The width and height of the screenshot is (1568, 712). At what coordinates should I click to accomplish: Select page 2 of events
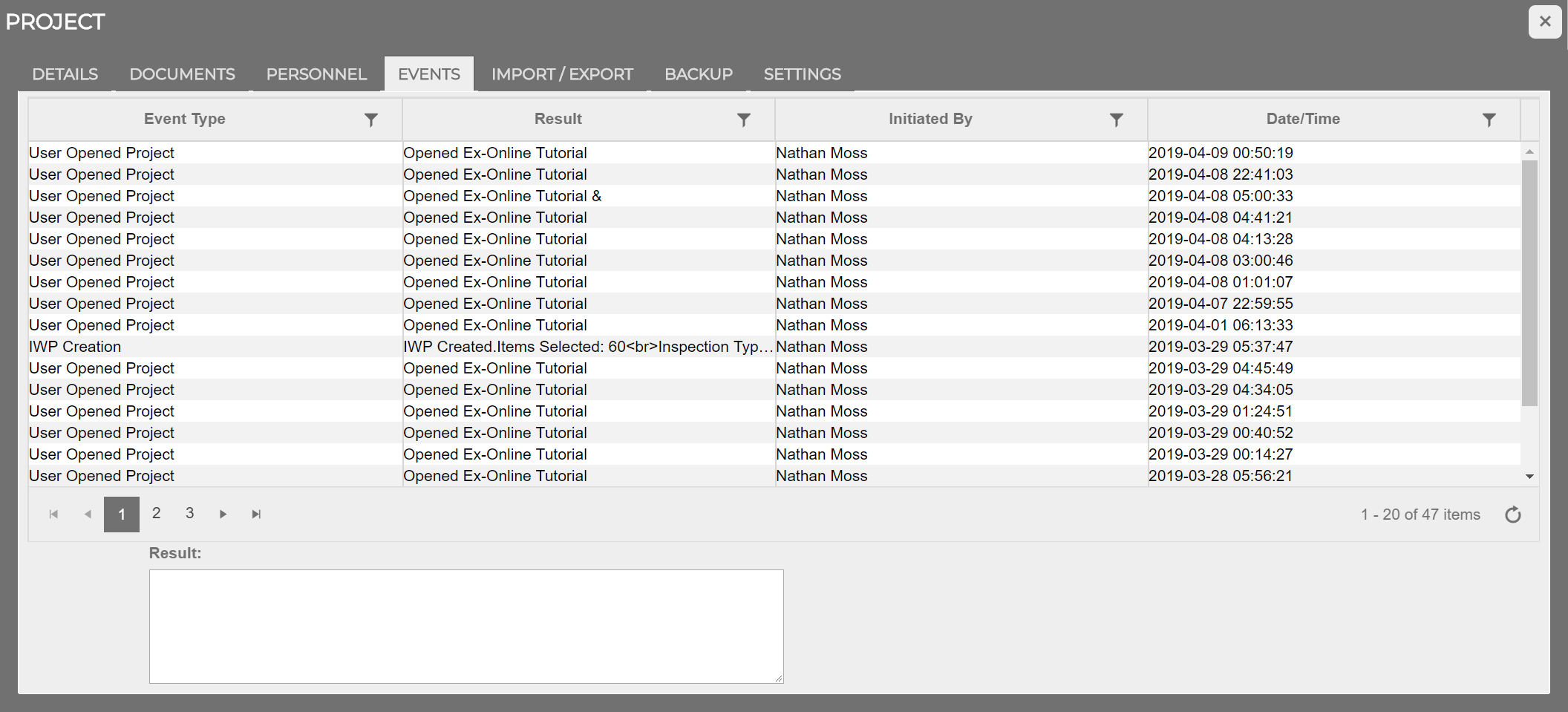point(156,513)
